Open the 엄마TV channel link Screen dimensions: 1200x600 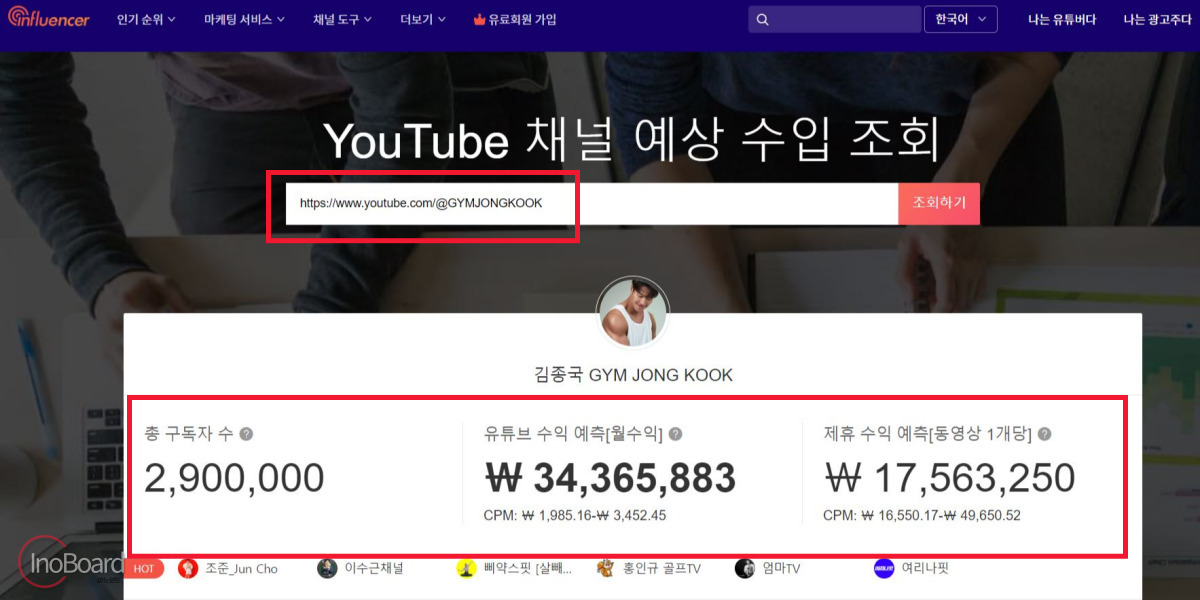[x=781, y=569]
